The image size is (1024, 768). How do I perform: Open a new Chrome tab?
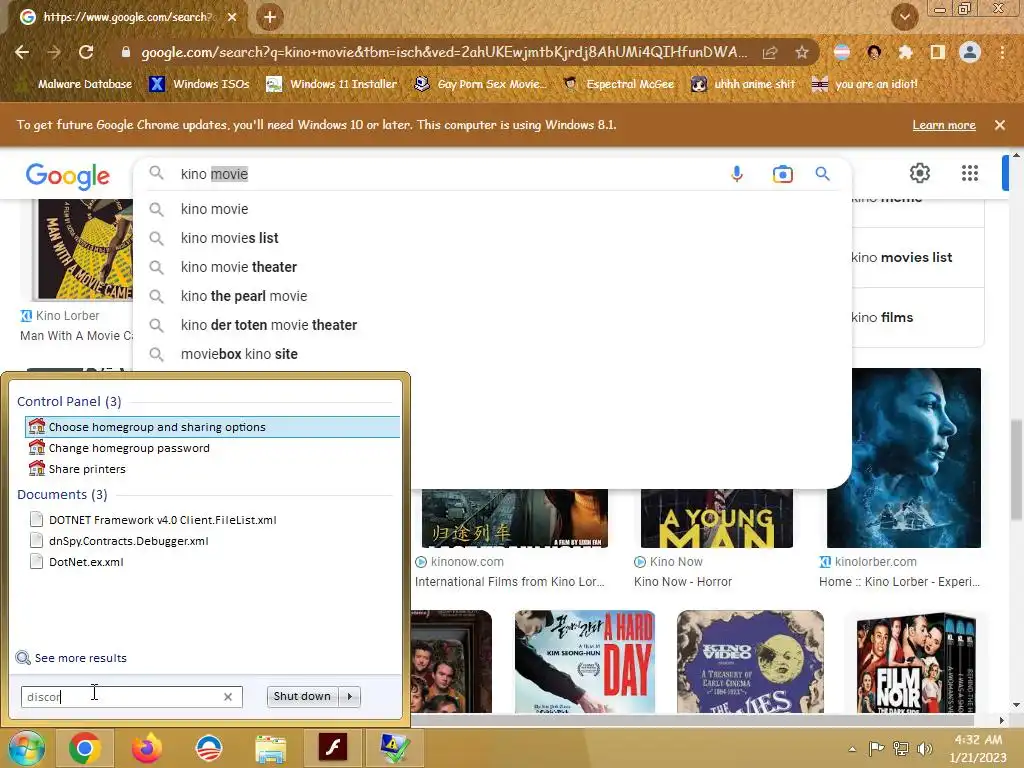(270, 17)
